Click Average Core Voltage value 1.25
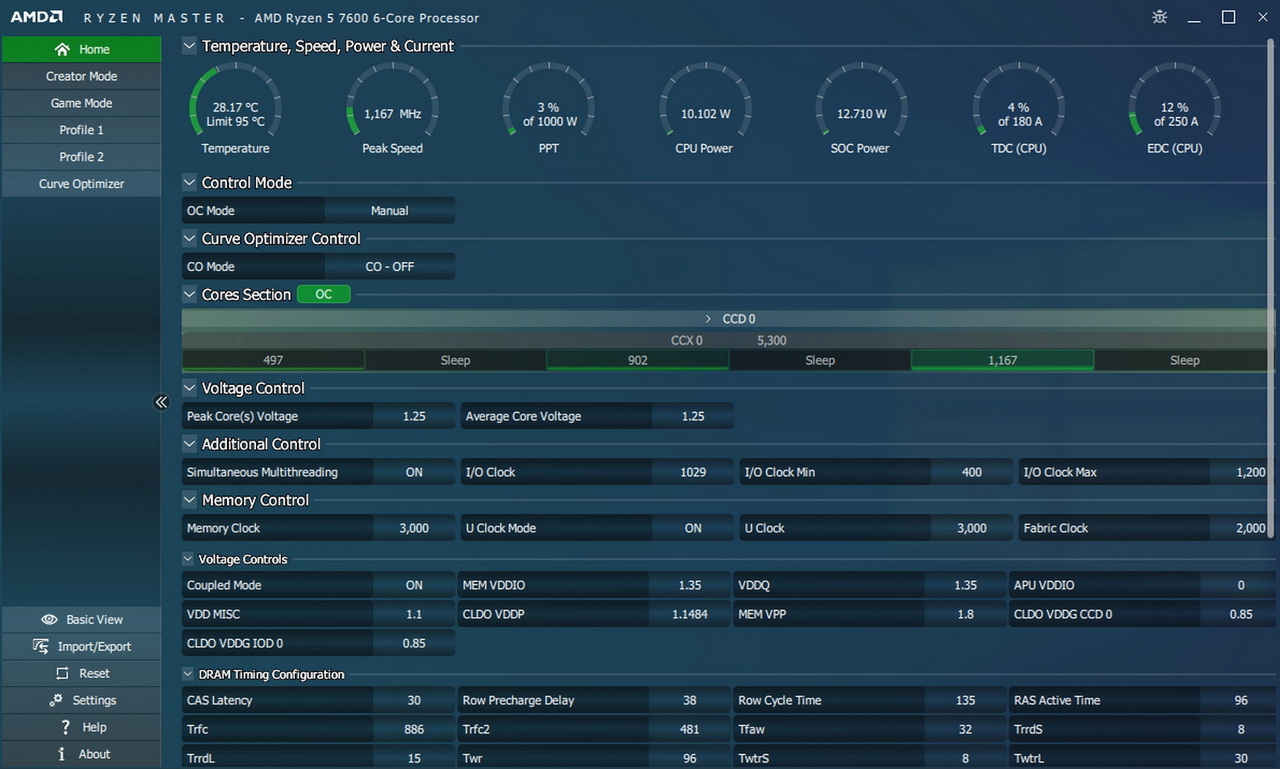 693,416
